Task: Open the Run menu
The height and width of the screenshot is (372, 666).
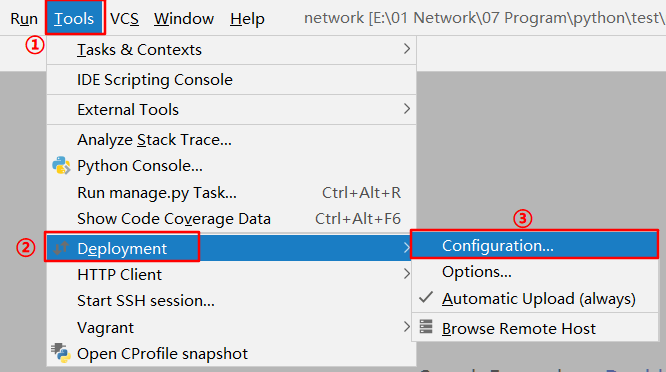Action: [24, 19]
